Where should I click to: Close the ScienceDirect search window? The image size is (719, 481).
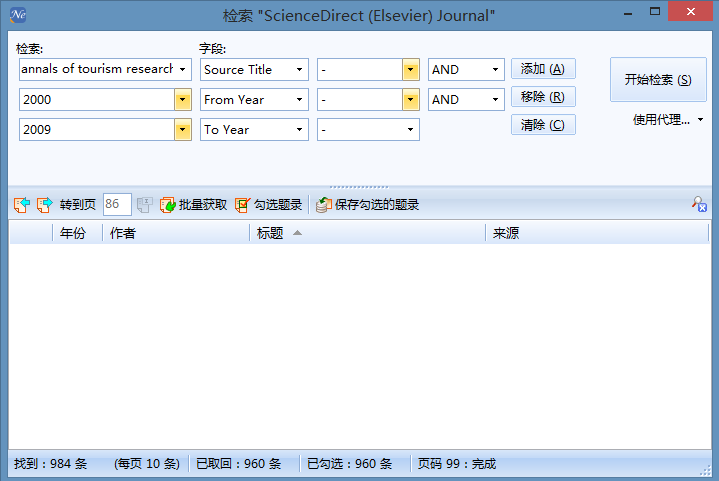tap(691, 12)
